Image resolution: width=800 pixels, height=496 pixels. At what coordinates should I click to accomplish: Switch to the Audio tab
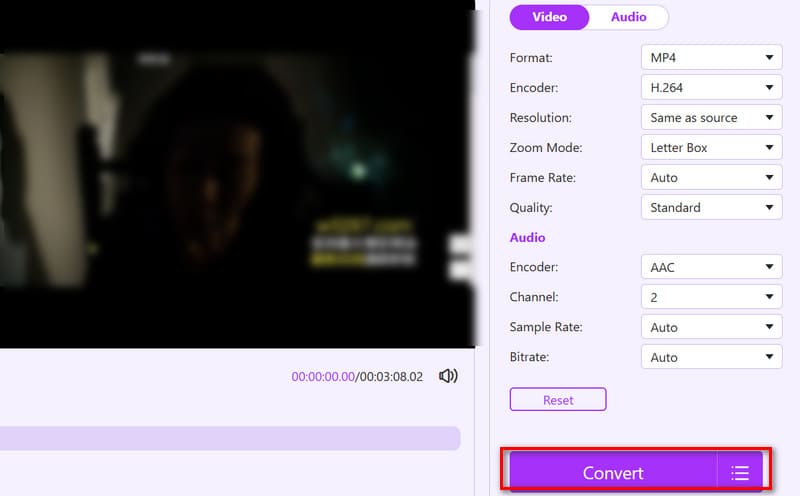tap(628, 17)
